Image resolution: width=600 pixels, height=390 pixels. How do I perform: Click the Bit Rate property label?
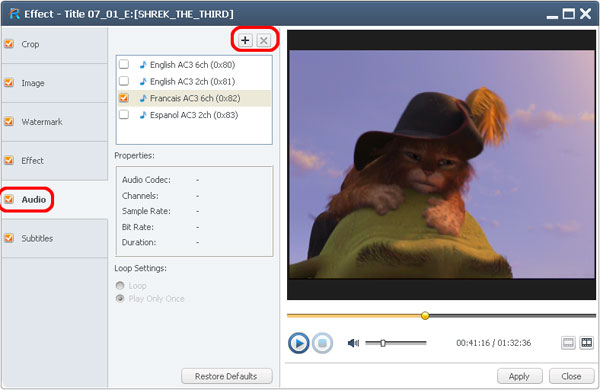(138, 227)
